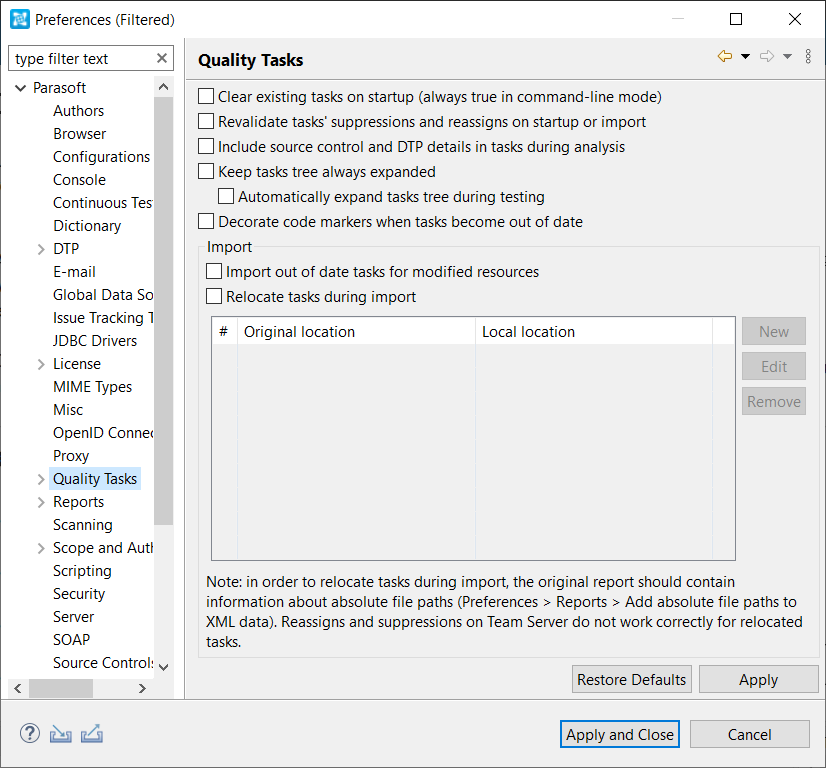Expand the Quality Tasks tree node
The width and height of the screenshot is (826, 768).
point(41,479)
